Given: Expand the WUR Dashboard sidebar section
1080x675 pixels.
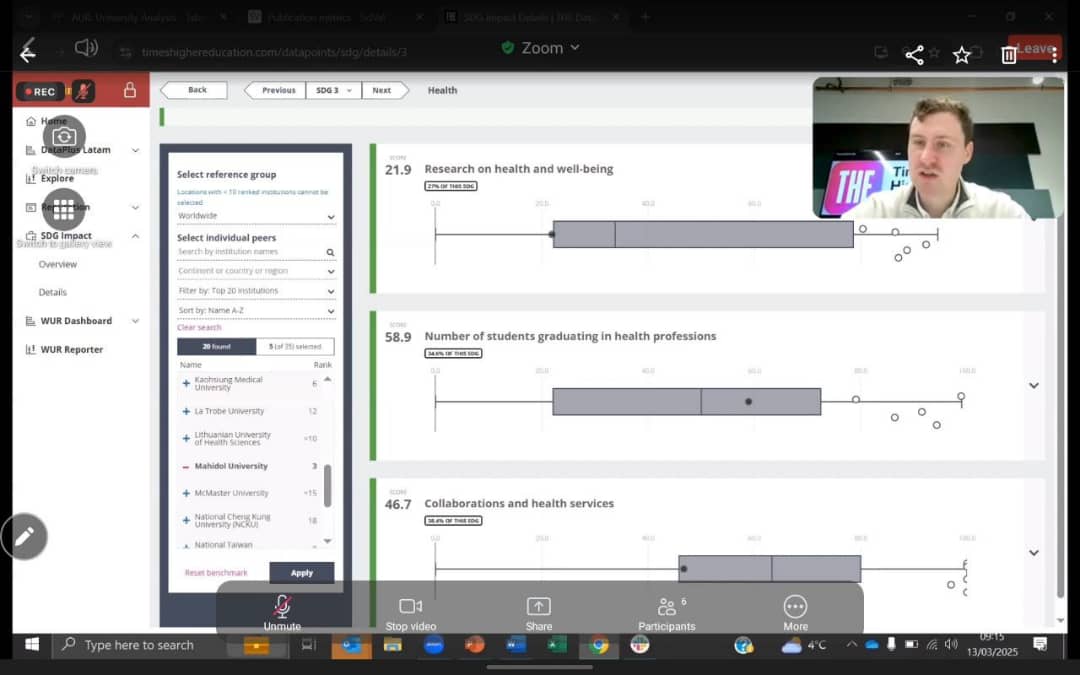Looking at the screenshot, I should tap(136, 321).
